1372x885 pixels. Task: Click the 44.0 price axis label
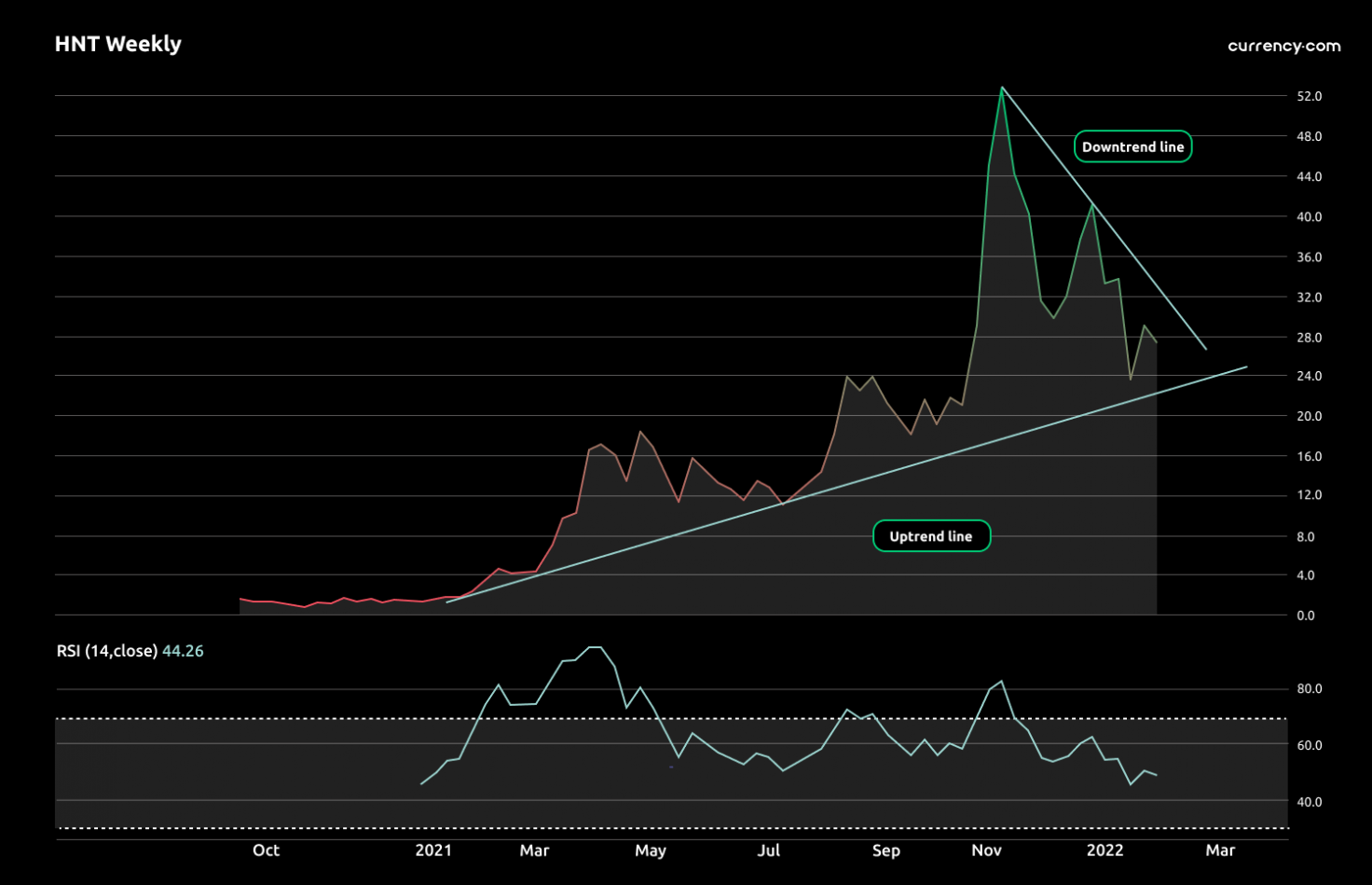pyautogui.click(x=1309, y=176)
